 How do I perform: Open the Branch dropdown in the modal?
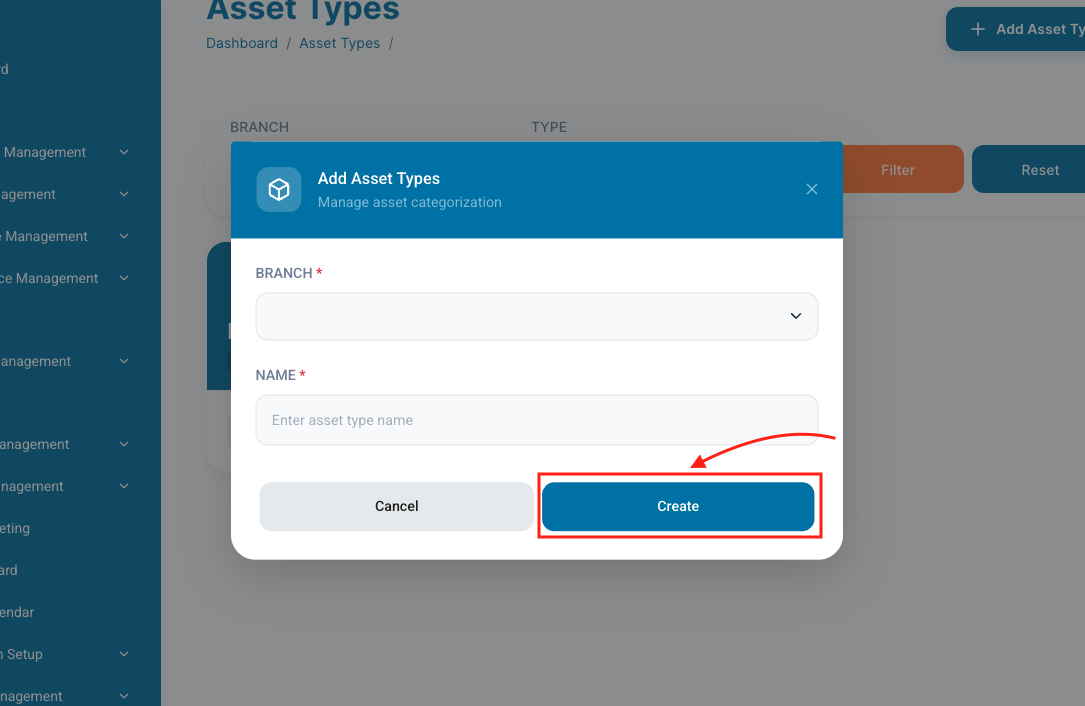(537, 316)
